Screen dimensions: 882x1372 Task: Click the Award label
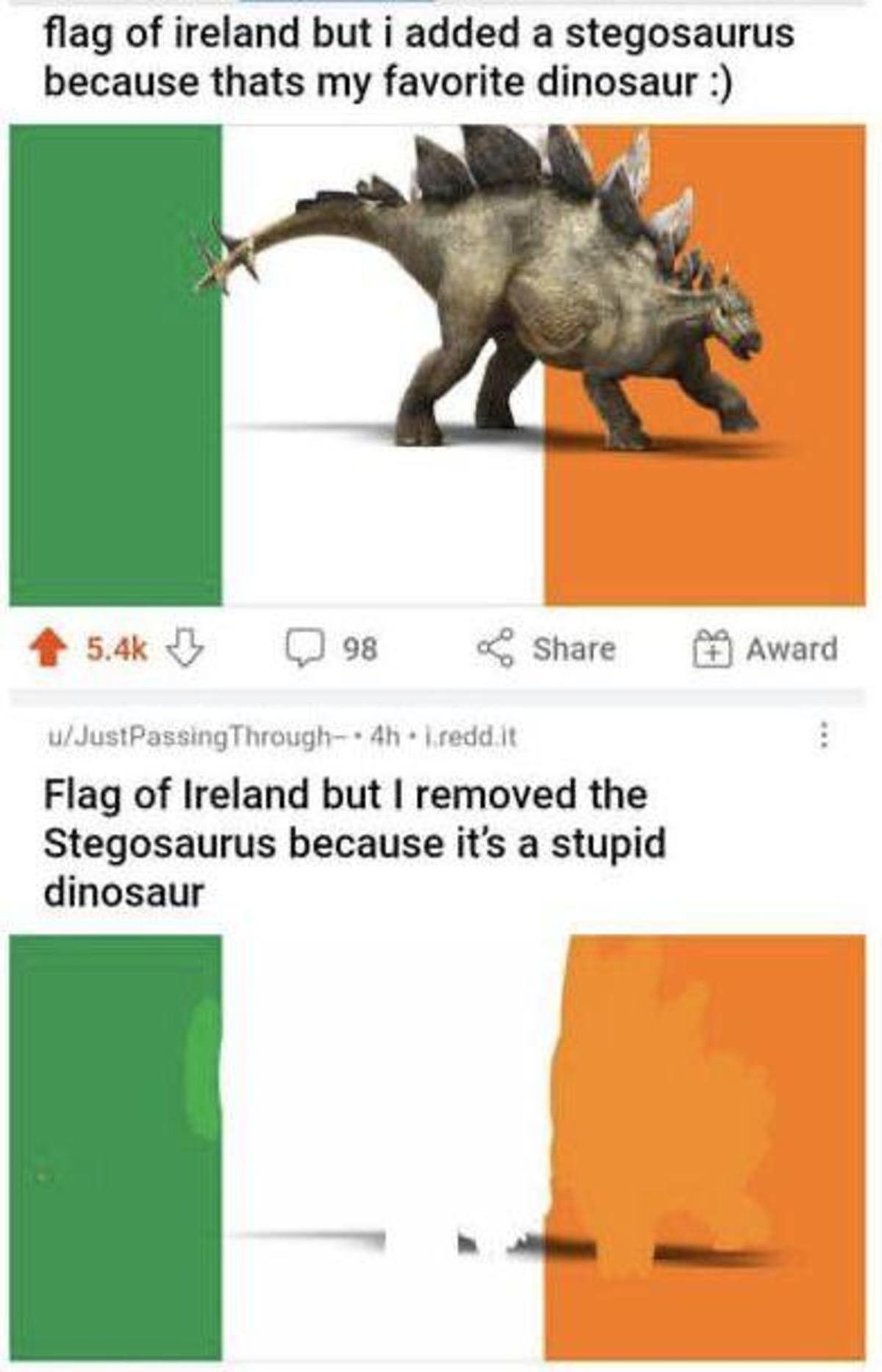point(792,649)
